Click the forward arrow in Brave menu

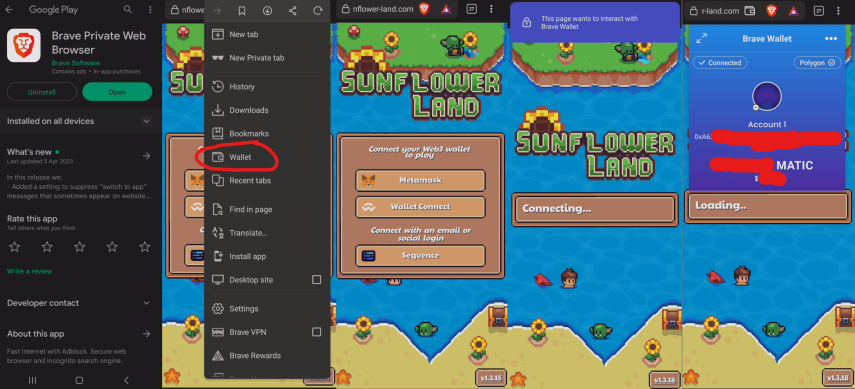[216, 10]
